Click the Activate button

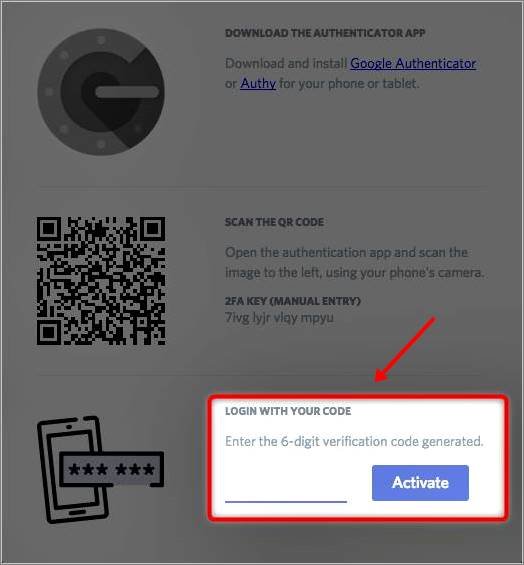coord(420,482)
